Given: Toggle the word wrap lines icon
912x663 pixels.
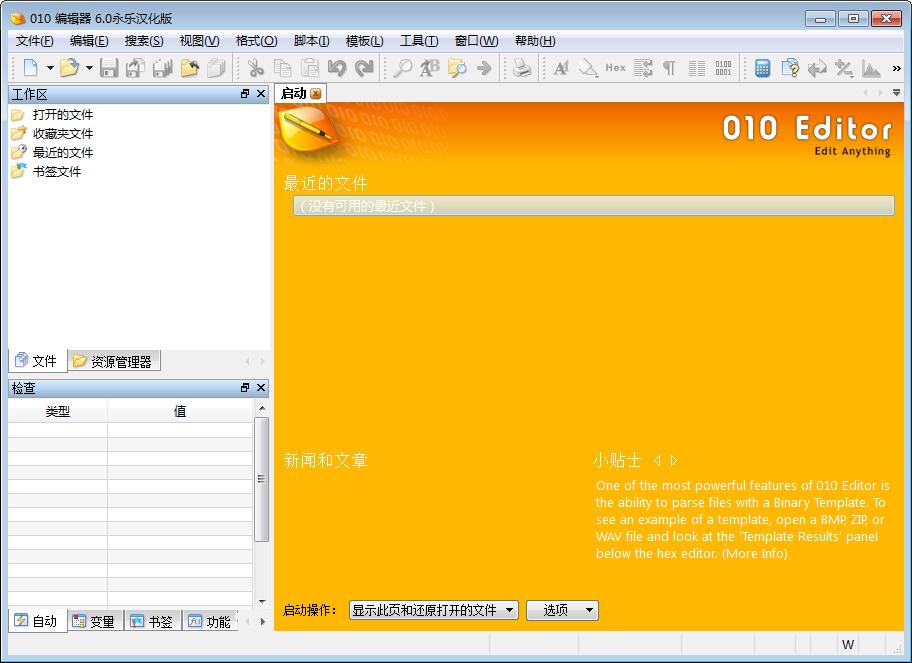Looking at the screenshot, I should coord(643,68).
